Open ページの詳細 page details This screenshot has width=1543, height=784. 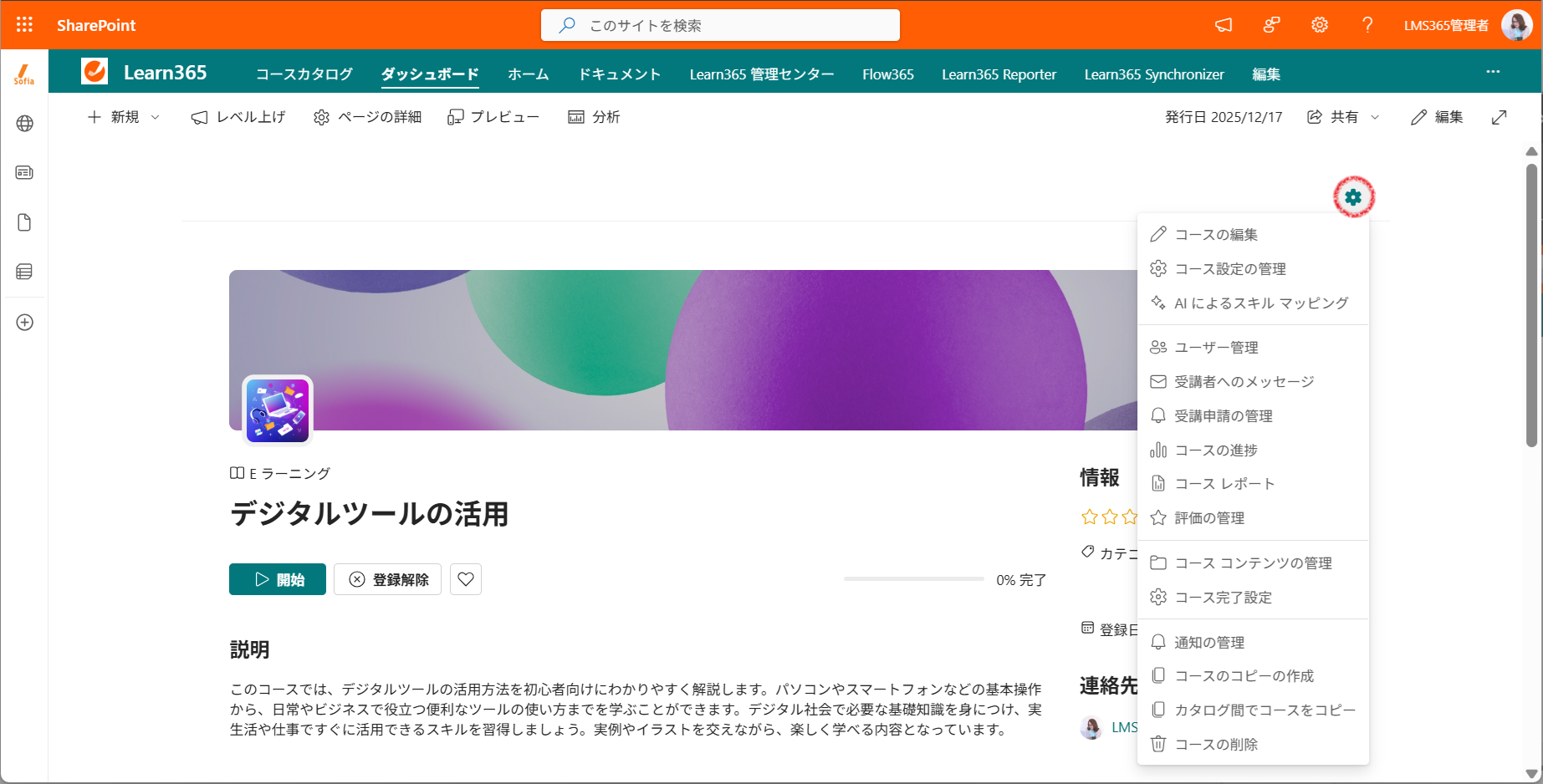[x=367, y=117]
